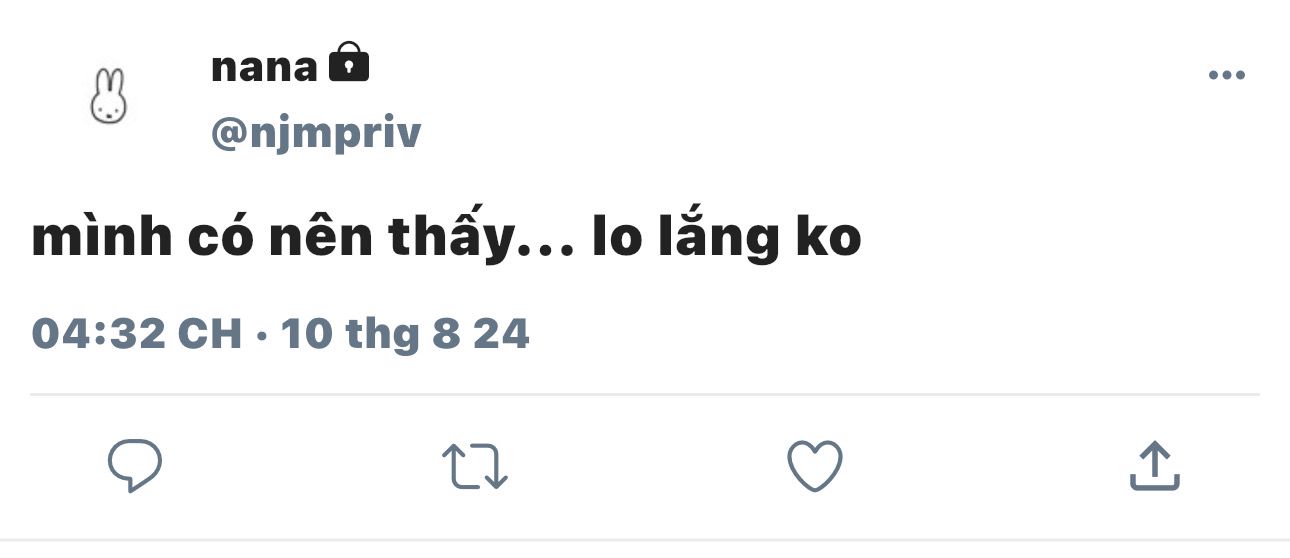View the protected account lock badge
The width and height of the screenshot is (1290, 558).
point(348,62)
